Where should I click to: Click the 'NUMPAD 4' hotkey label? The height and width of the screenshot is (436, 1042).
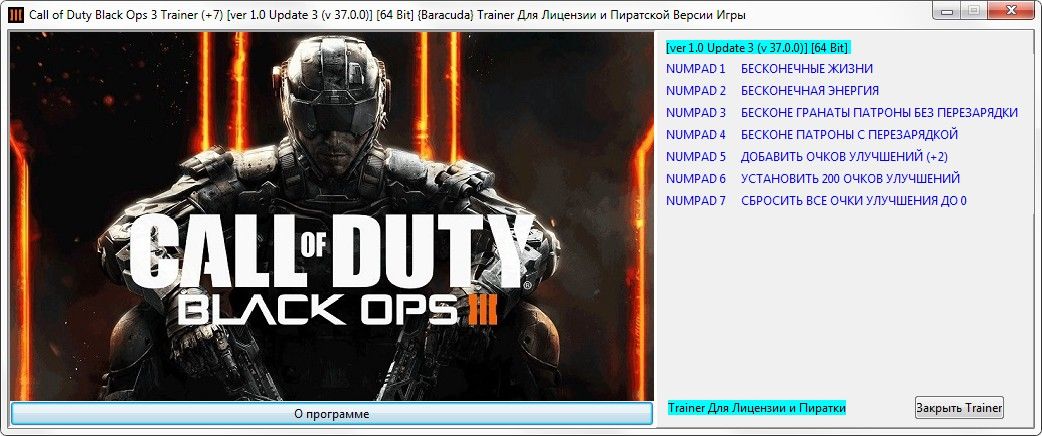[696, 135]
